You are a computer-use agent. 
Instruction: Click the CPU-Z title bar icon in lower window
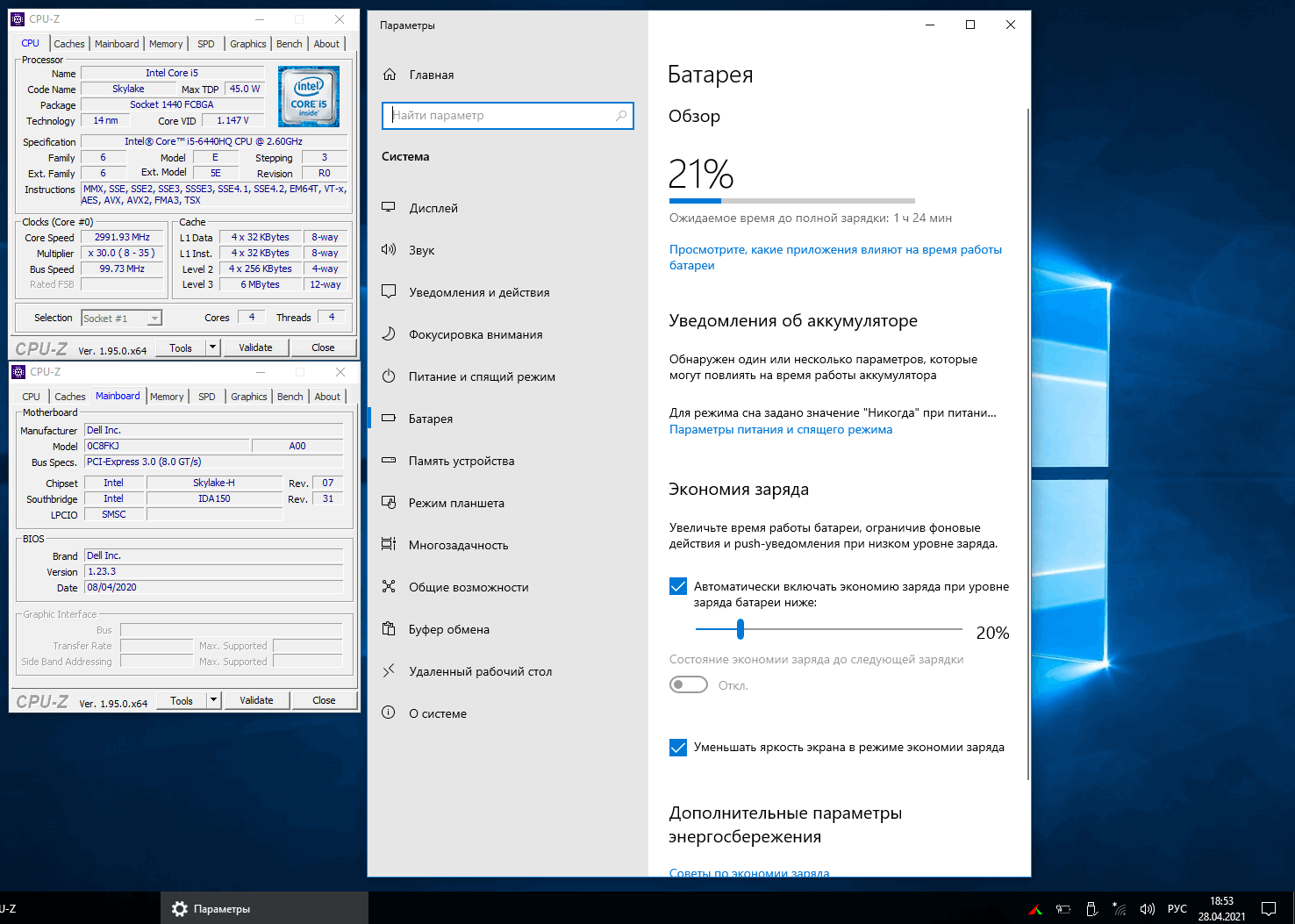pyautogui.click(x=18, y=372)
